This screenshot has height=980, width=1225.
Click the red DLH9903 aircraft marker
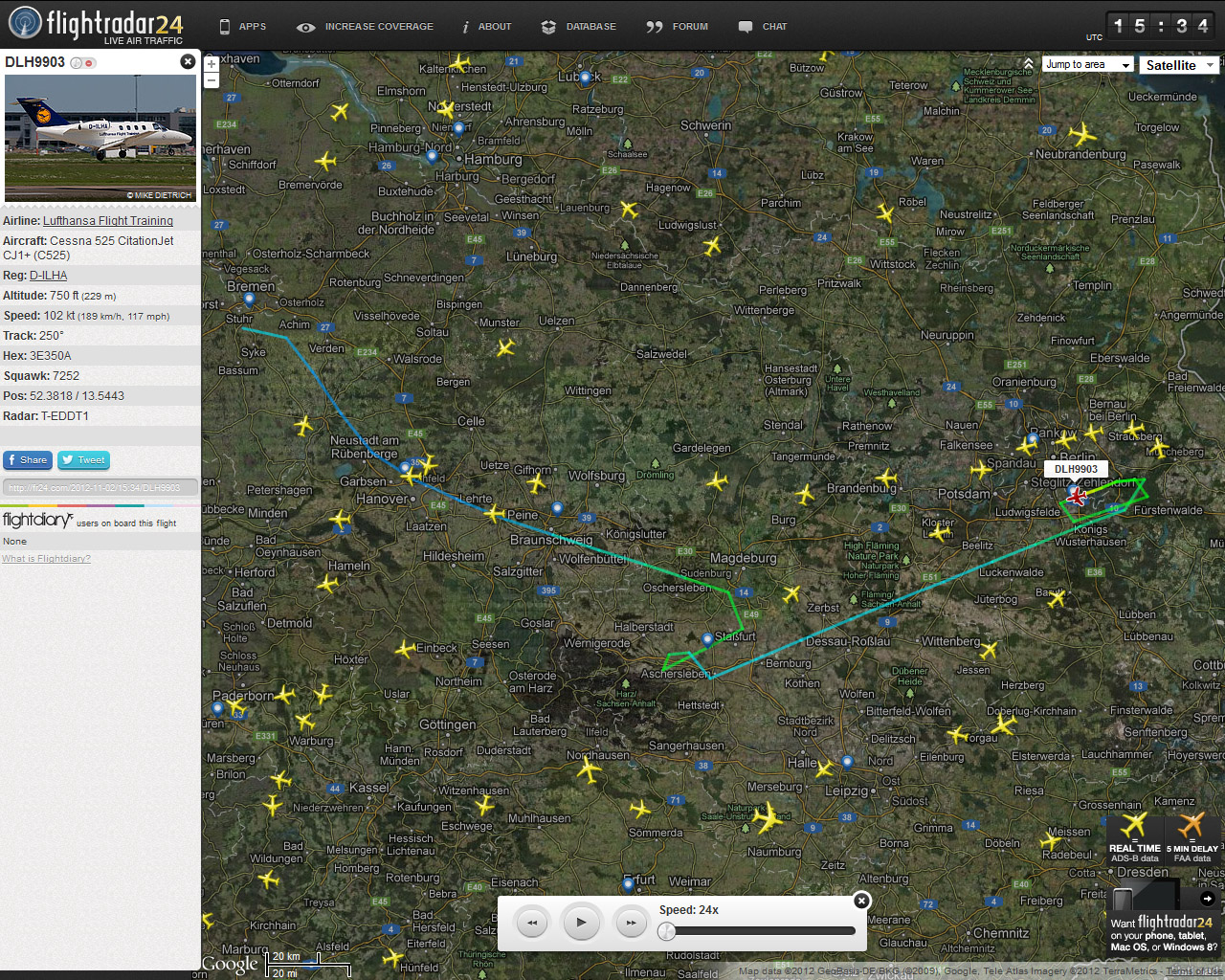[1077, 497]
